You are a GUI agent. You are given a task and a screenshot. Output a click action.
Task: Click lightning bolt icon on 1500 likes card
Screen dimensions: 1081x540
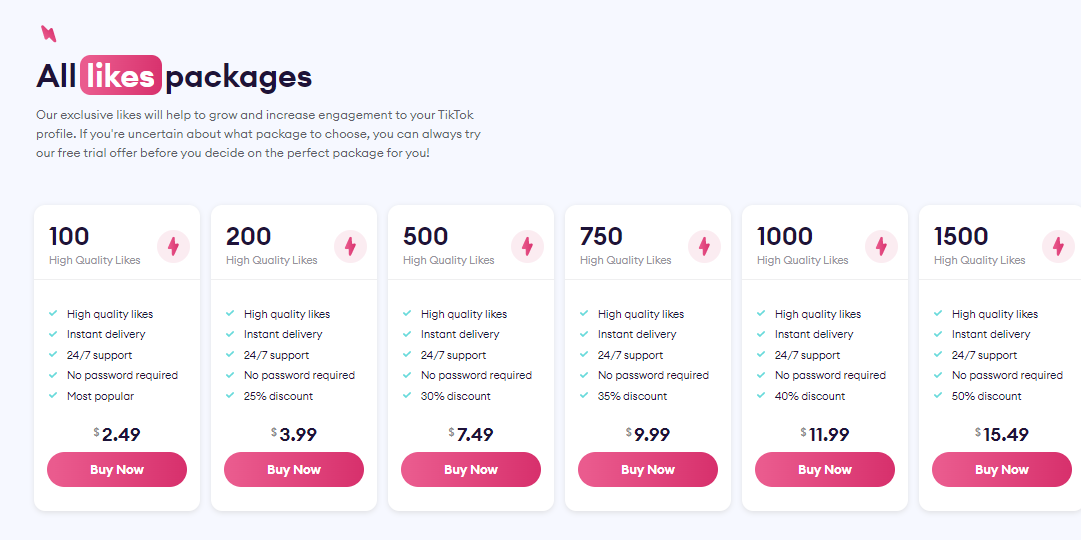pyautogui.click(x=1058, y=246)
